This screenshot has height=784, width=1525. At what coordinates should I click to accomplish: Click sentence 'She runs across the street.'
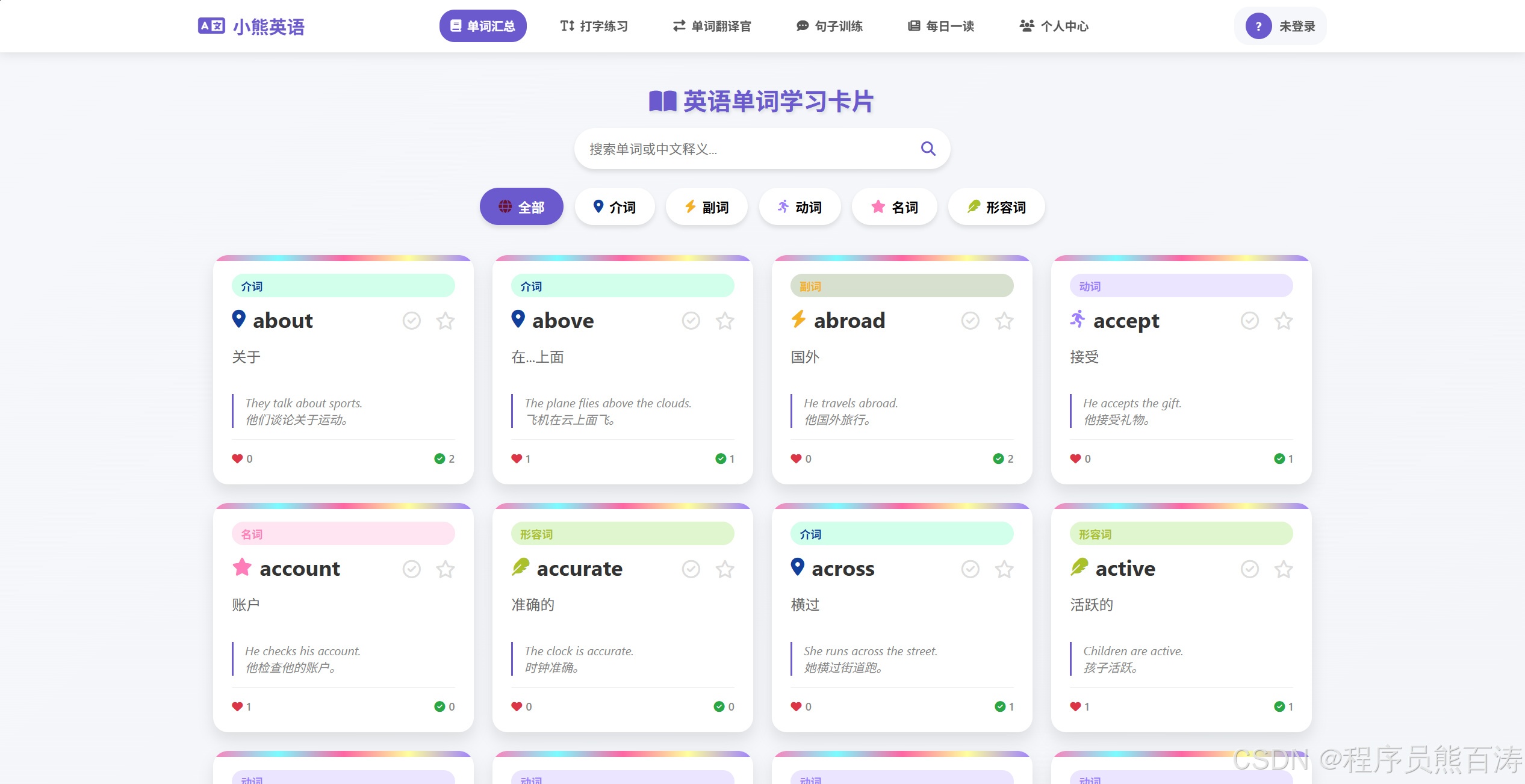(x=871, y=651)
